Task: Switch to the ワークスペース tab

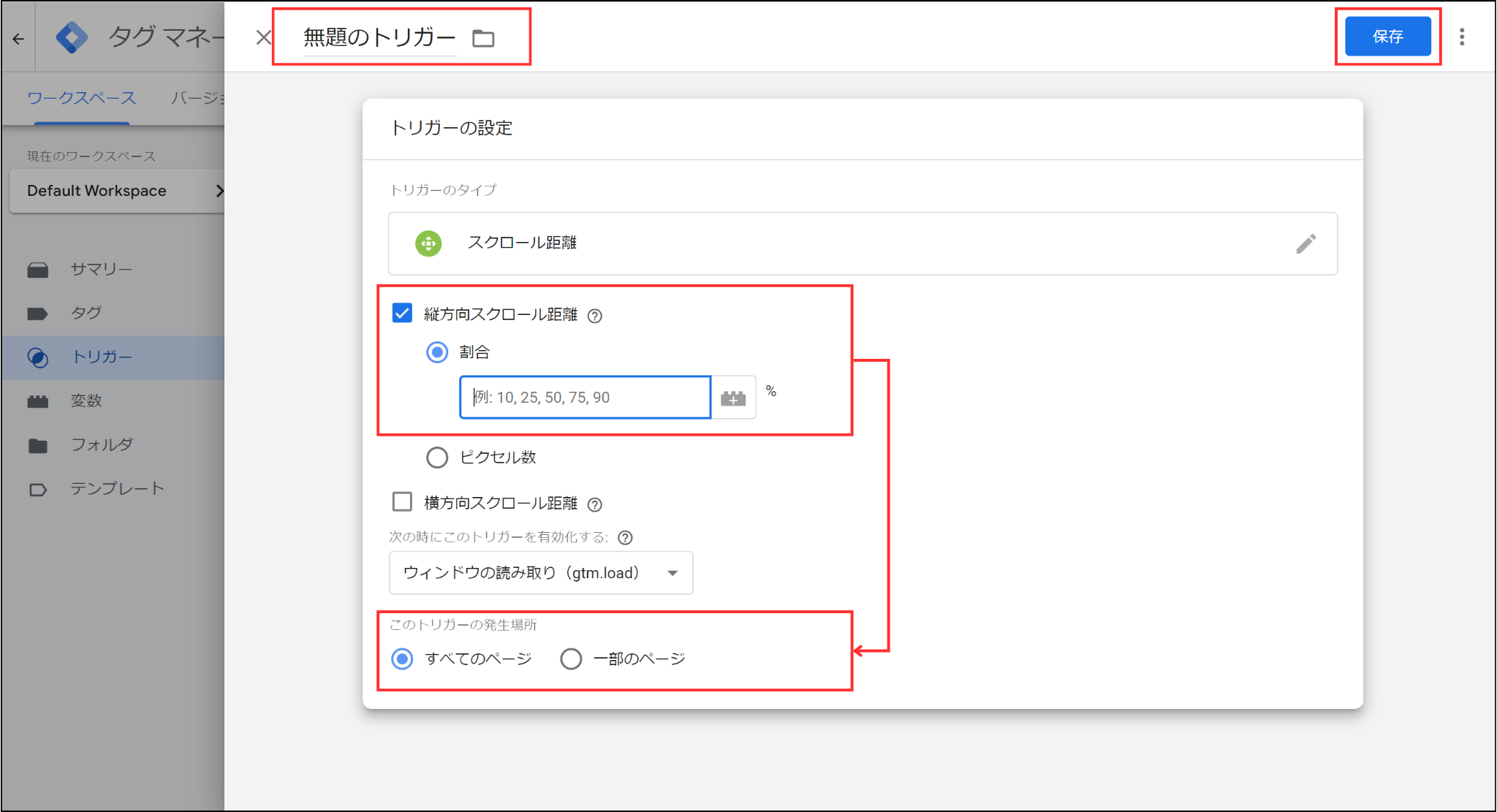Action: tap(82, 98)
